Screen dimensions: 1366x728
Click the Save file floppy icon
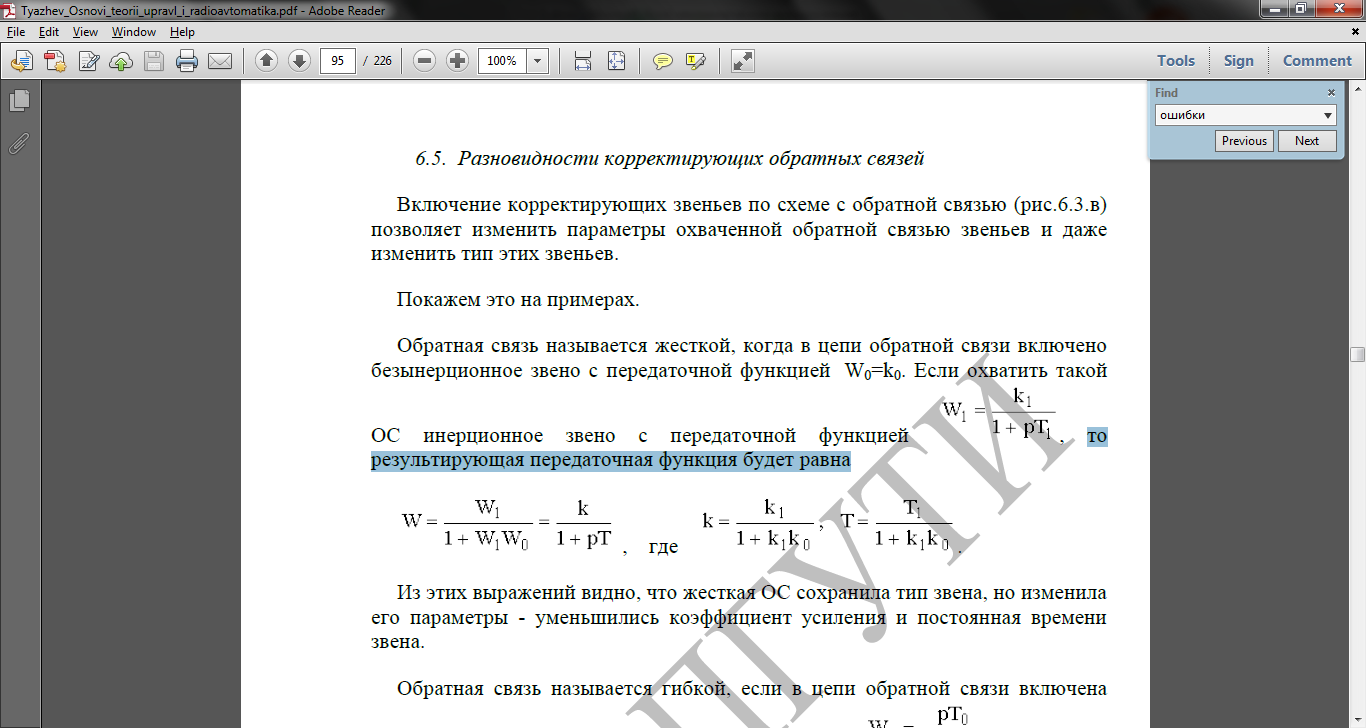[154, 61]
